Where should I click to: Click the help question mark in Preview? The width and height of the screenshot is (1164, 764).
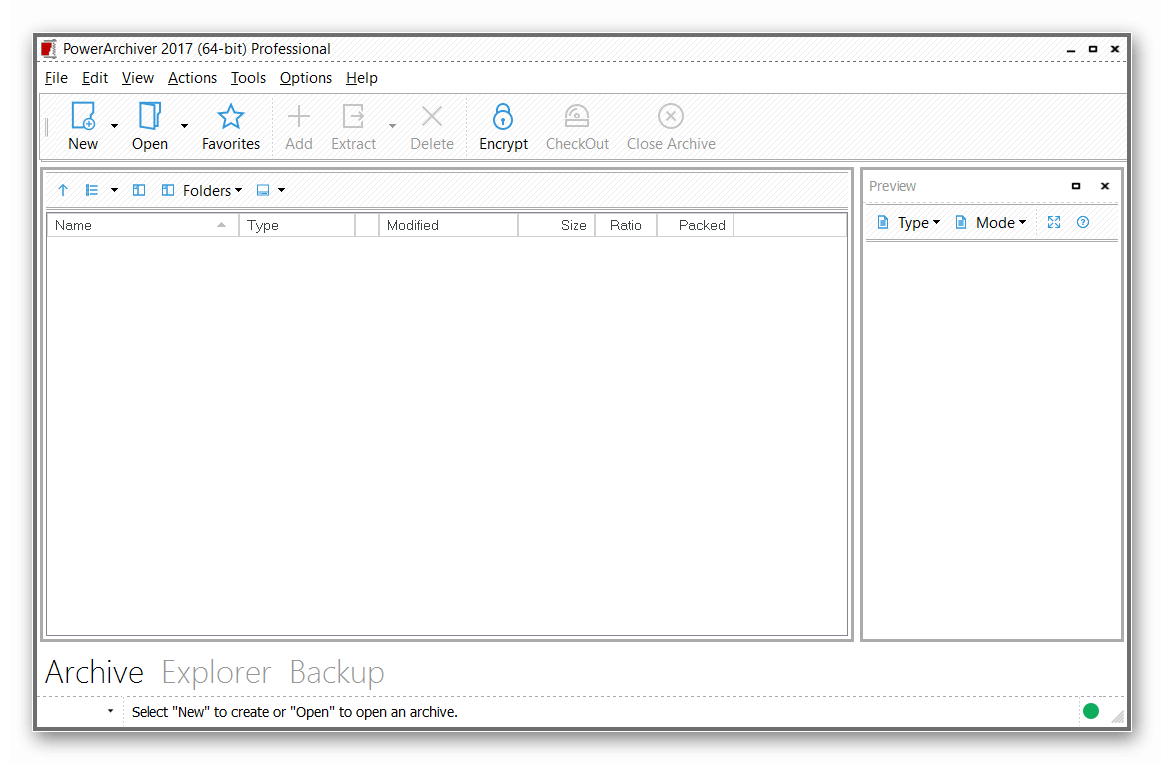click(1083, 223)
